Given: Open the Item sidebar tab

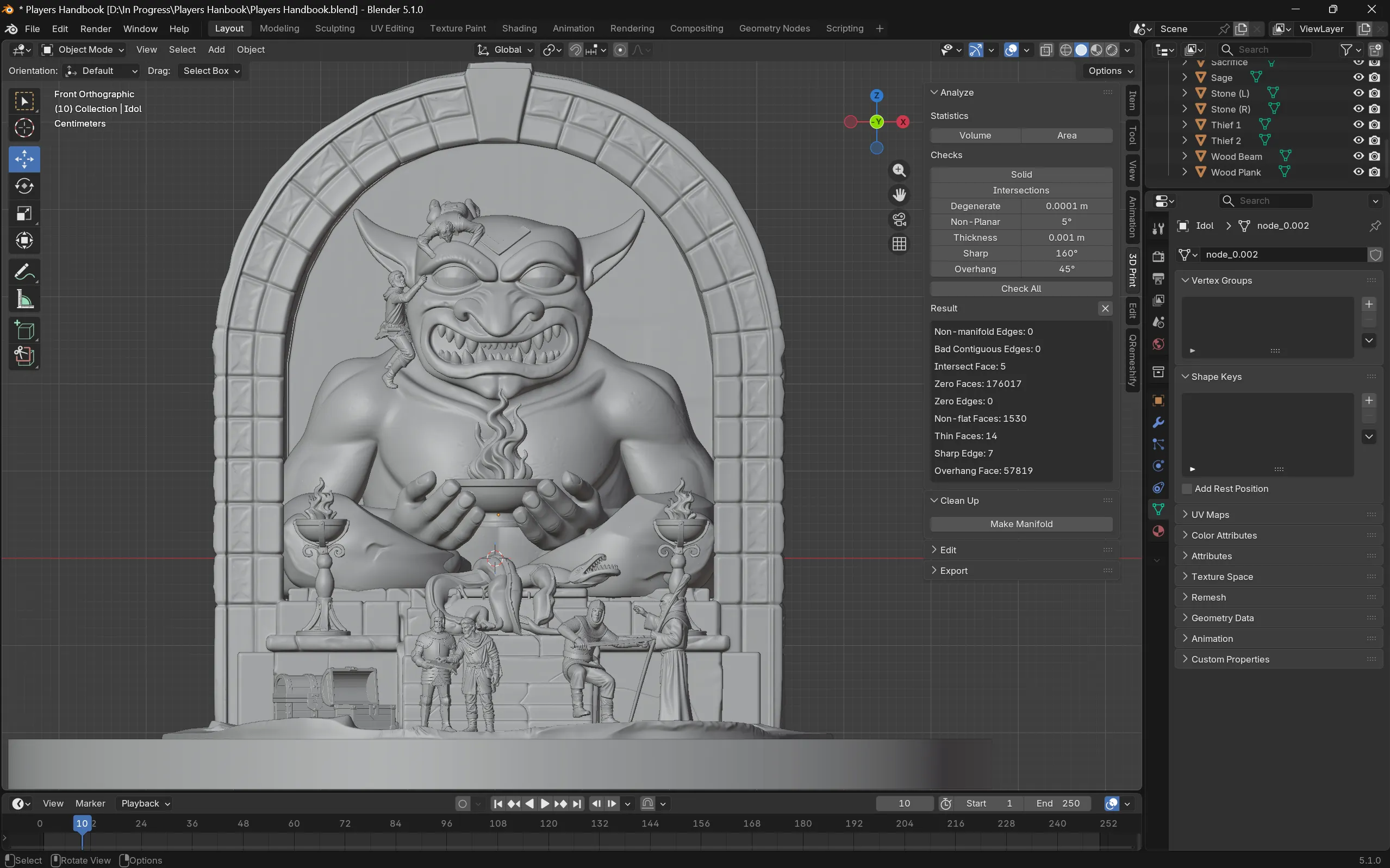Looking at the screenshot, I should (1132, 101).
